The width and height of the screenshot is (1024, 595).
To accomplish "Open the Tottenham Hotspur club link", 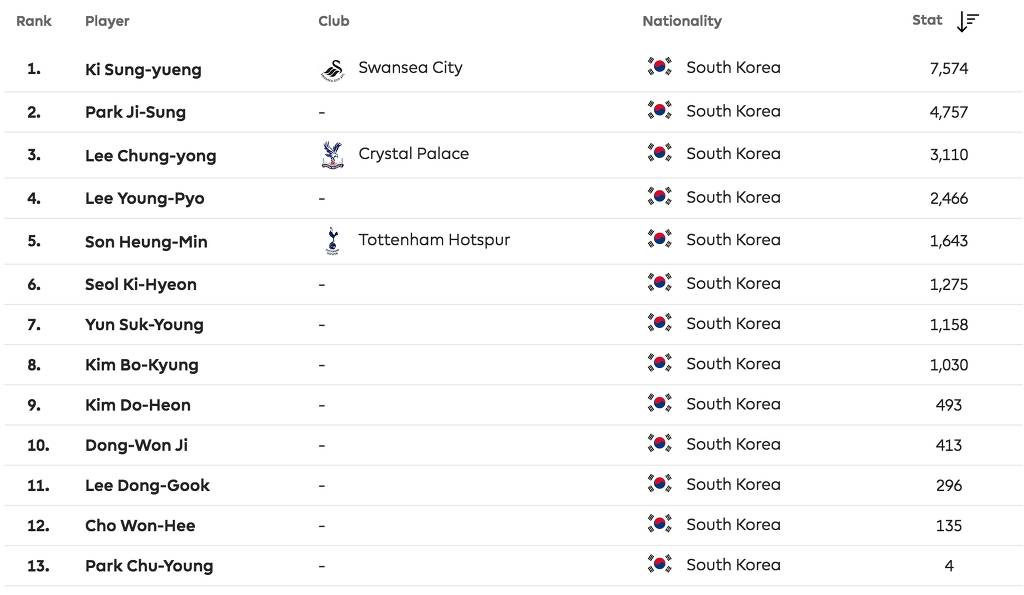I will click(x=434, y=240).
